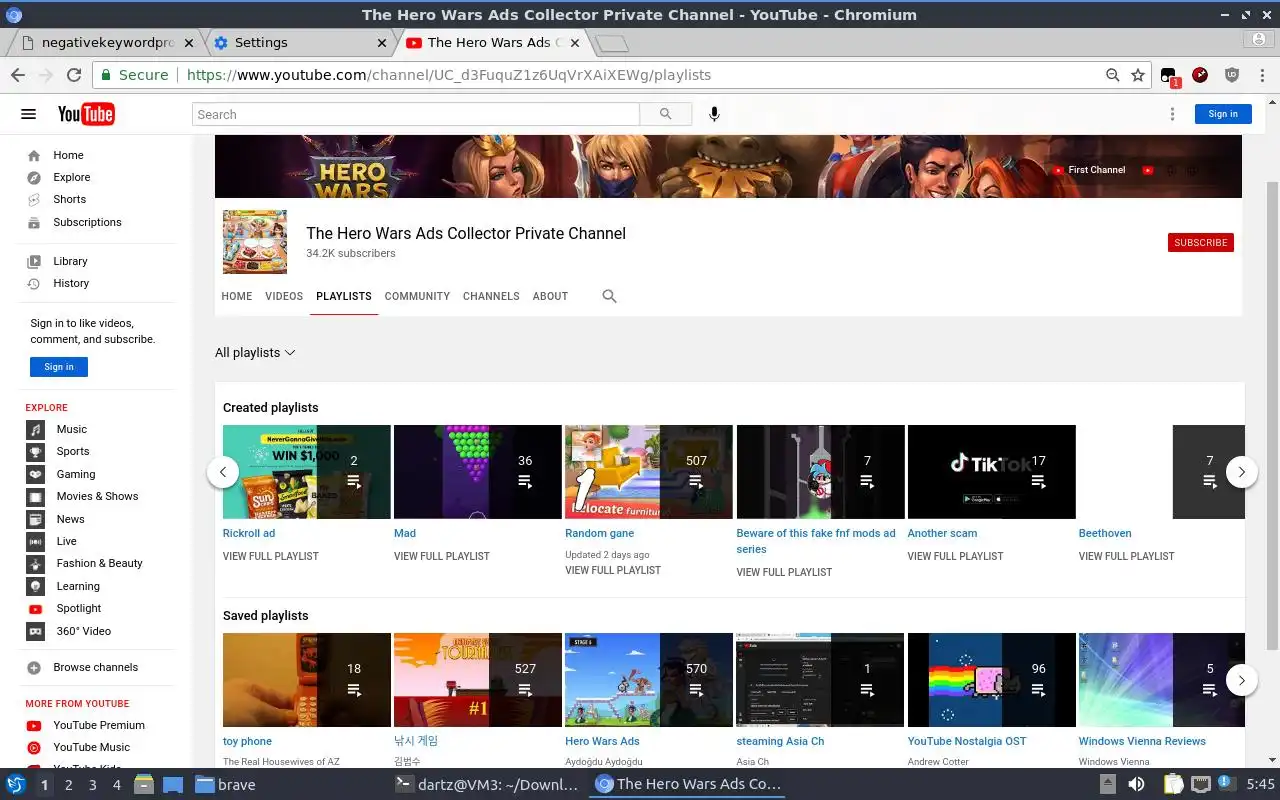Start voice search with the microphone icon

(714, 114)
